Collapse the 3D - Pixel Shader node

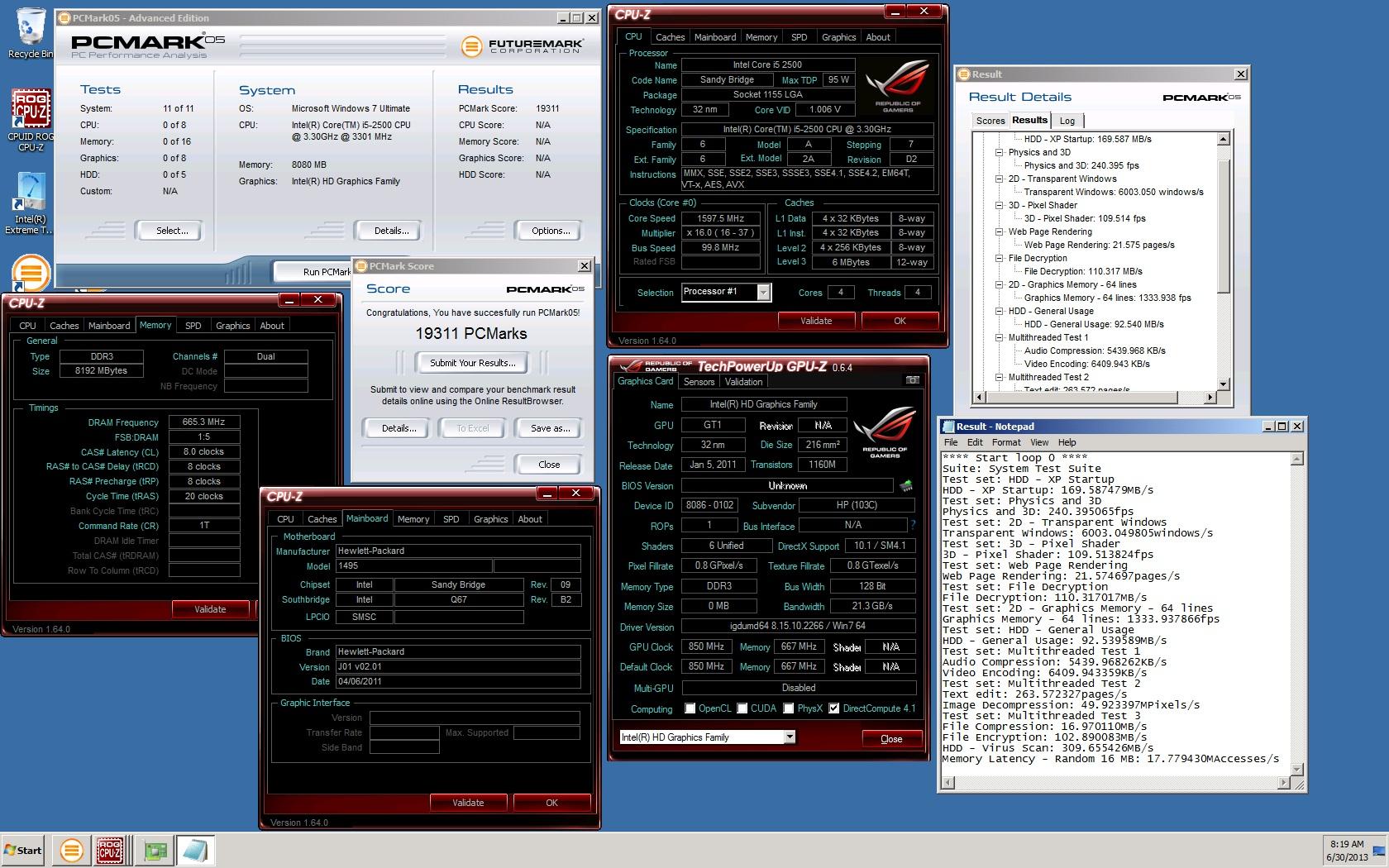(x=999, y=205)
